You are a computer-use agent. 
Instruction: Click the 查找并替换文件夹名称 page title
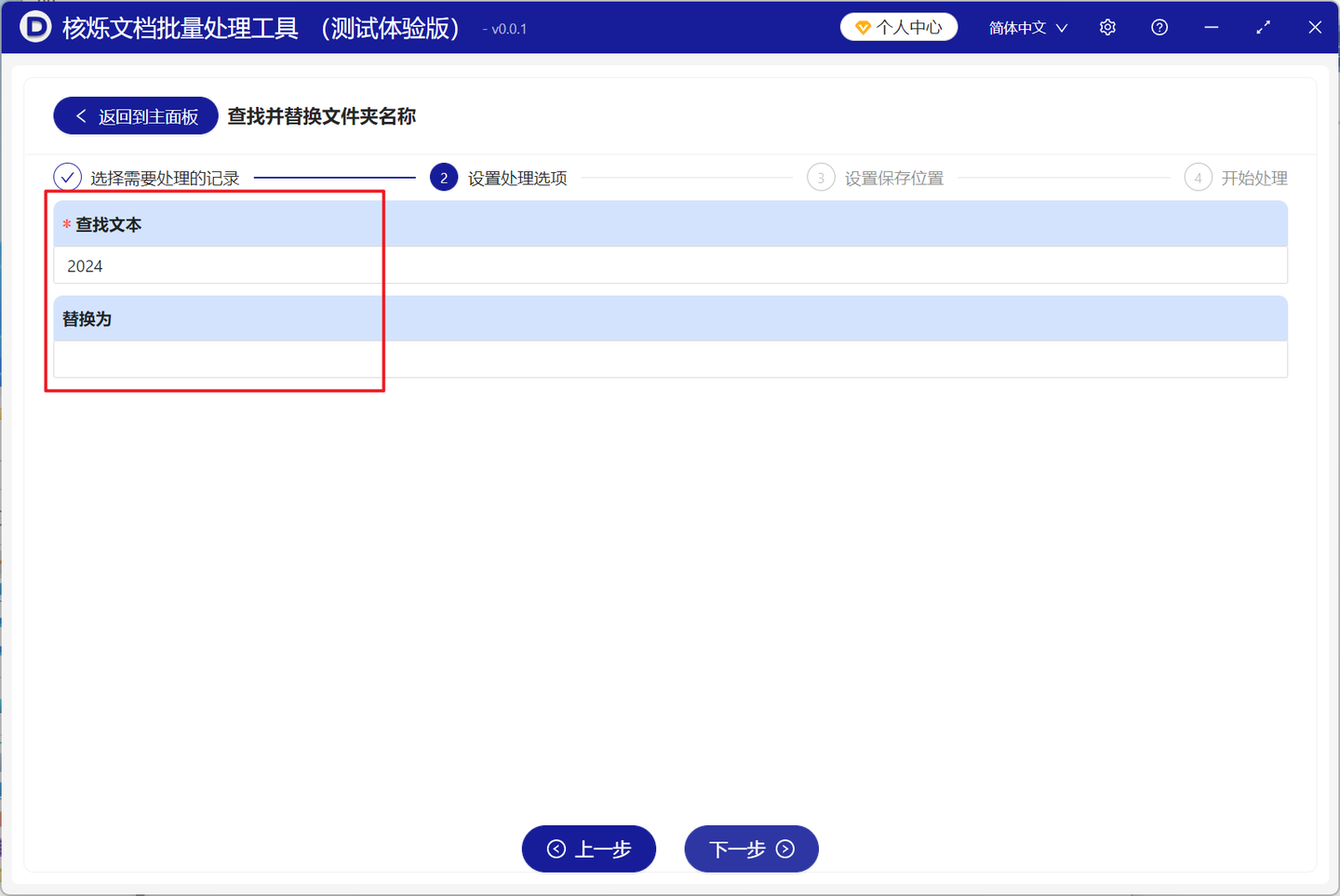(x=322, y=116)
